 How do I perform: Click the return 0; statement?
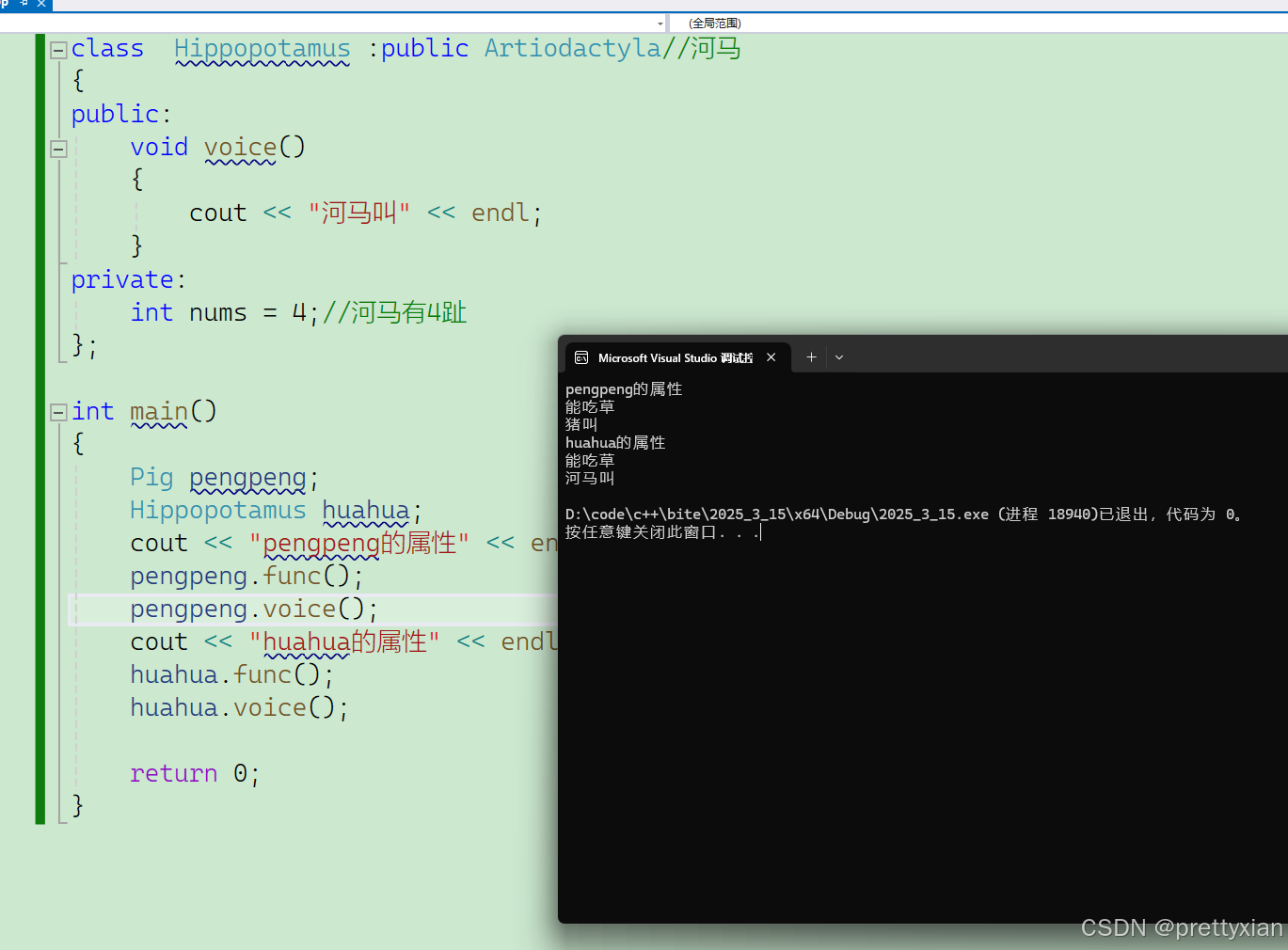click(x=195, y=773)
